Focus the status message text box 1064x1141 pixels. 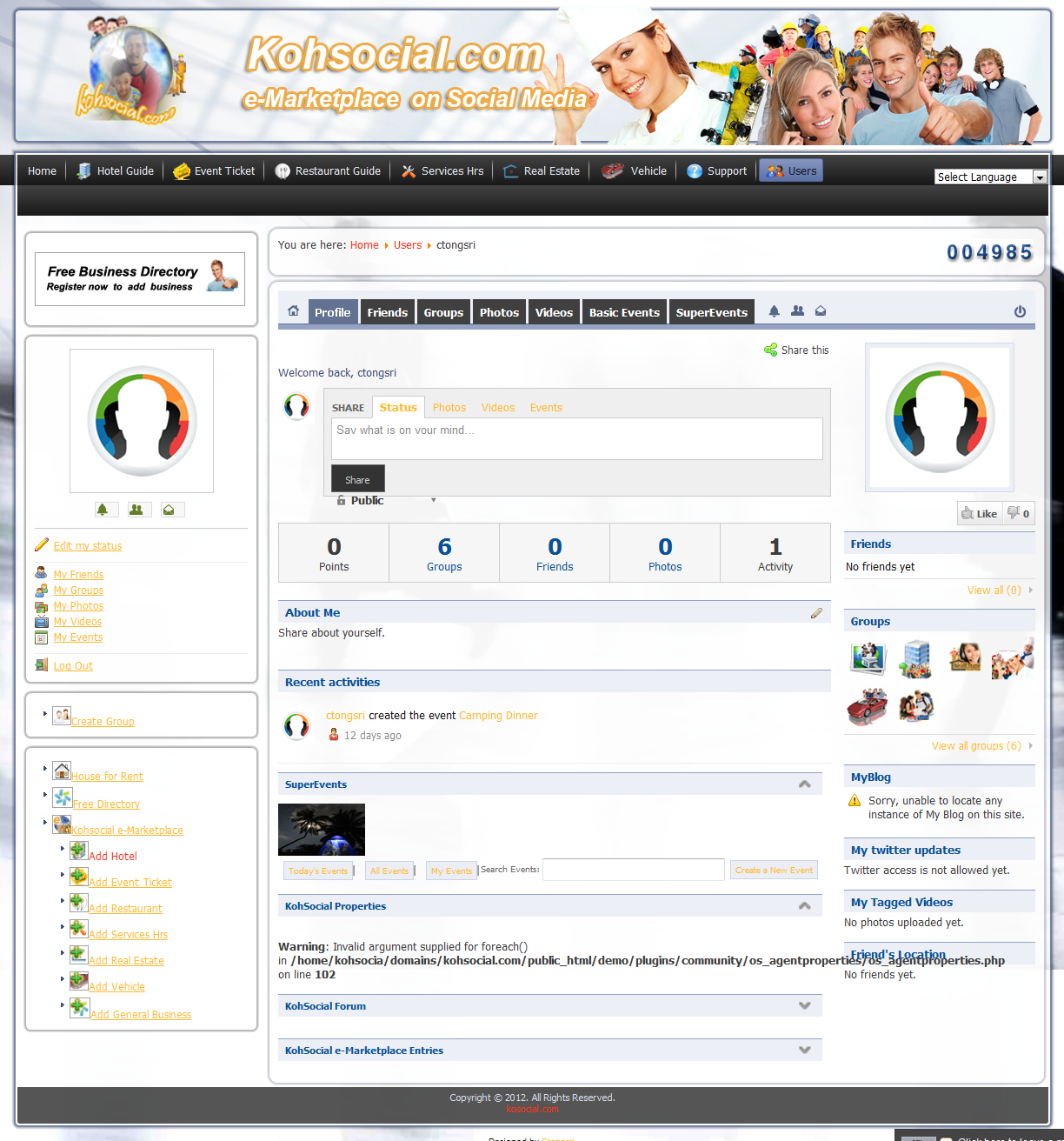(577, 438)
